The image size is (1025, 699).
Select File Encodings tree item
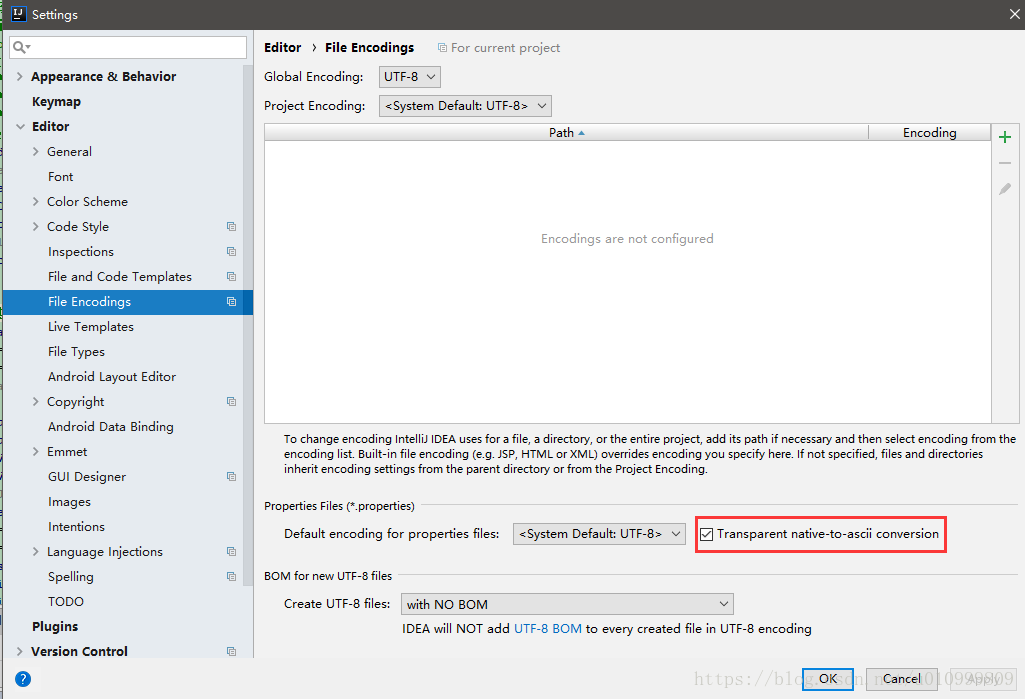point(127,301)
